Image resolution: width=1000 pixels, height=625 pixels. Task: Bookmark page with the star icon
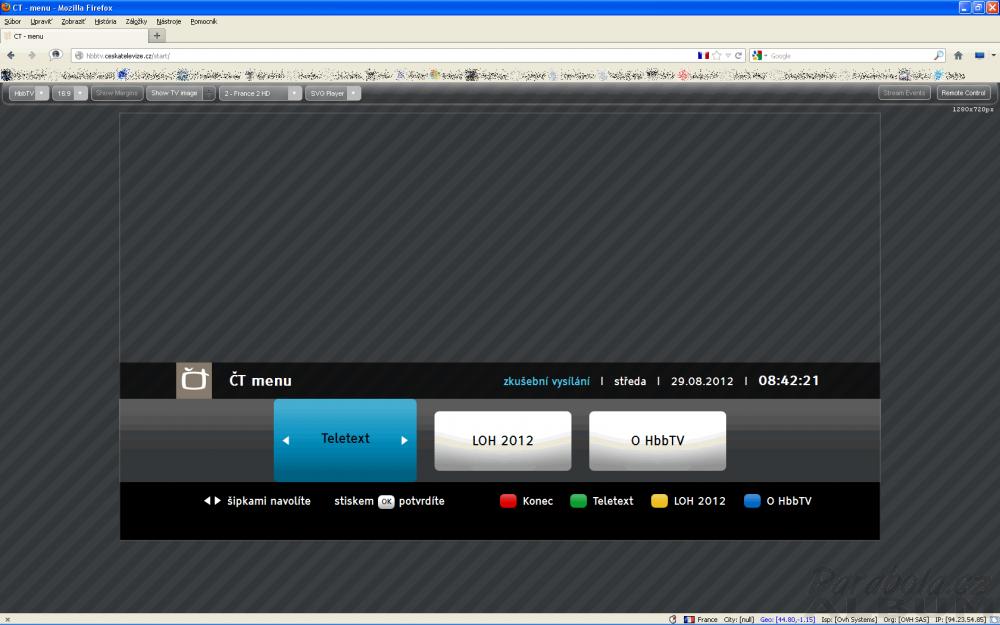tap(717, 55)
